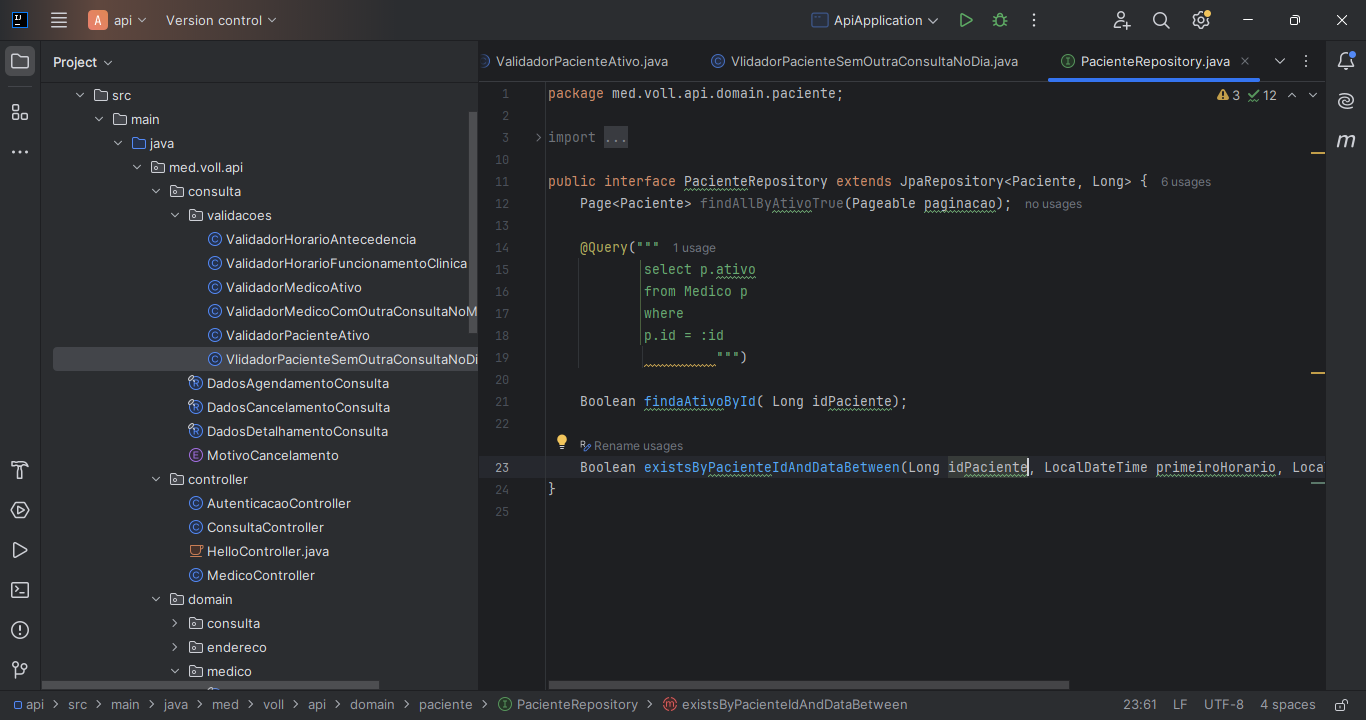Debug ApiApplication with bug icon
The height and width of the screenshot is (720, 1366).
click(1000, 20)
